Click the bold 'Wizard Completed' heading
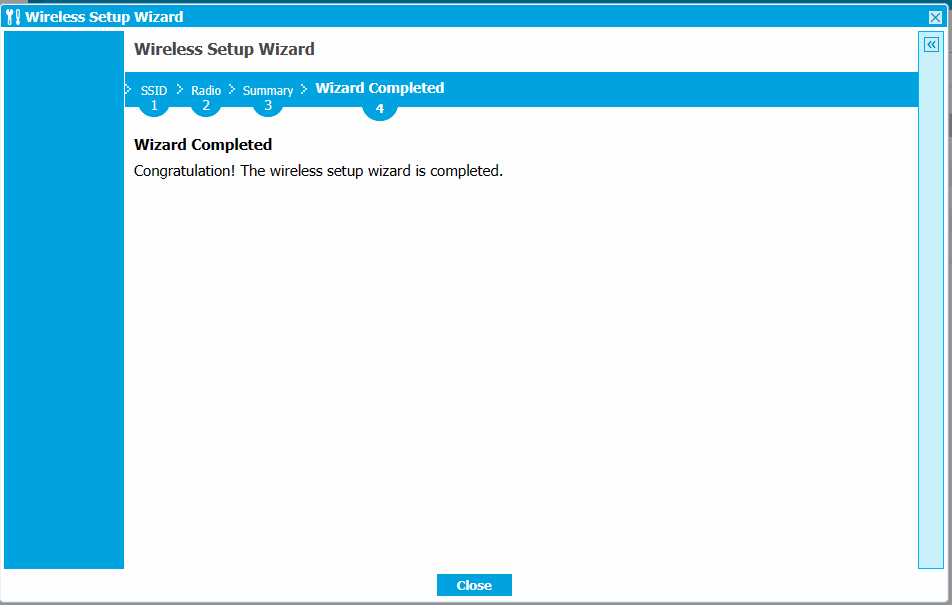Screen dimensions: 952x605 point(203,145)
